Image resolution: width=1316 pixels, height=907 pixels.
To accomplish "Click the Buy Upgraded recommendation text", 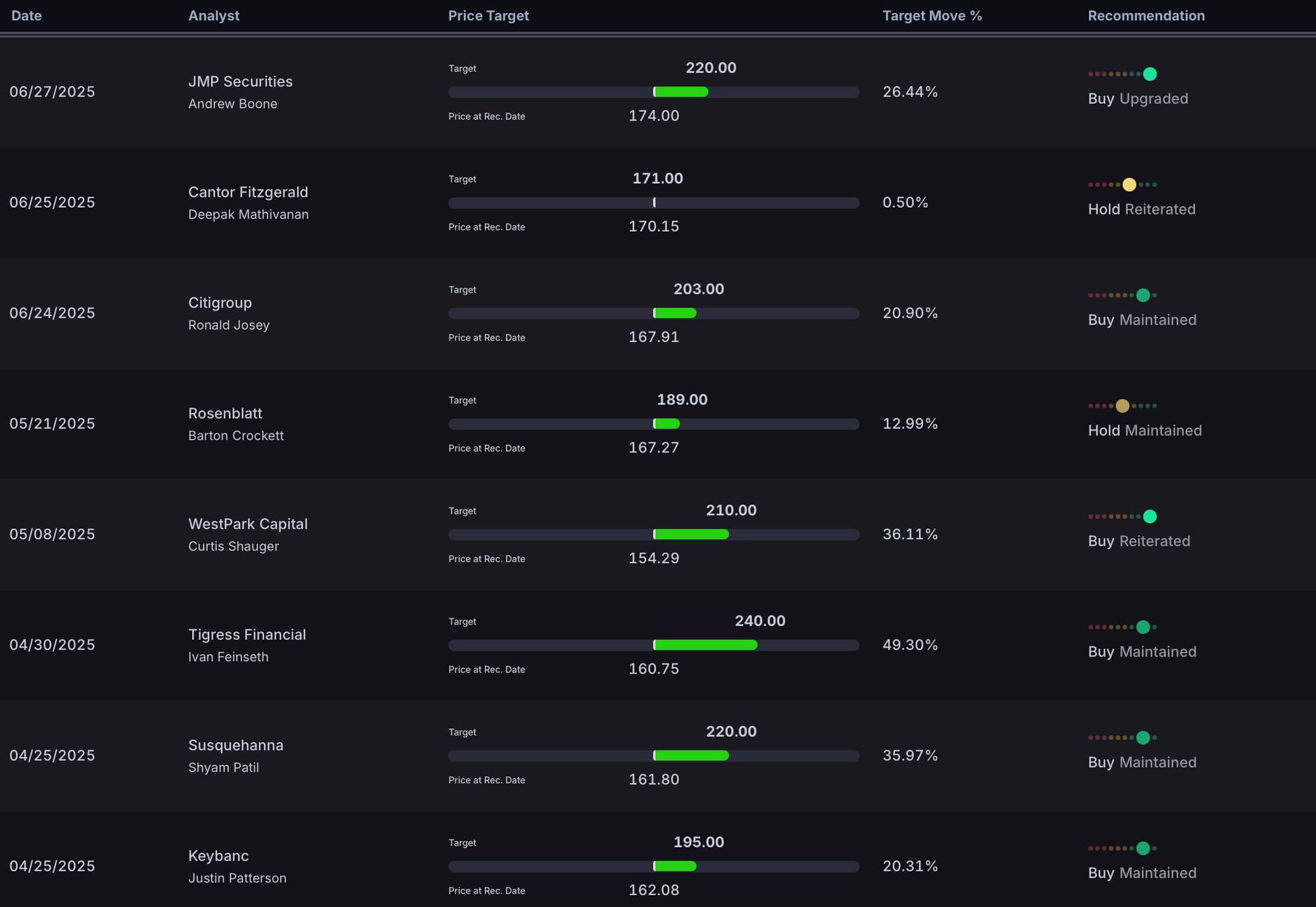I will click(x=1138, y=99).
